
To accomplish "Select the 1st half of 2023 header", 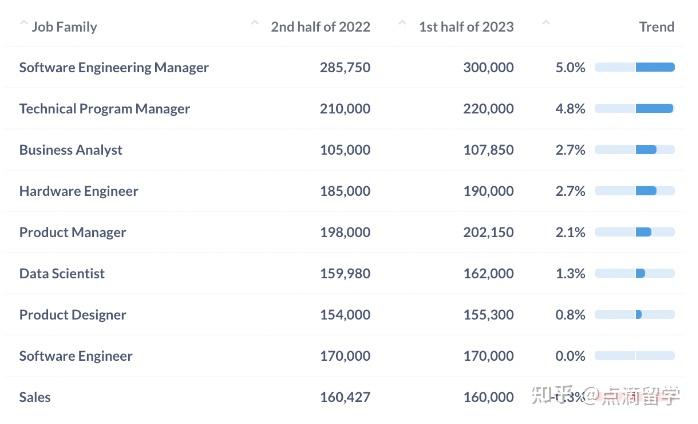I will pyautogui.click(x=466, y=27).
